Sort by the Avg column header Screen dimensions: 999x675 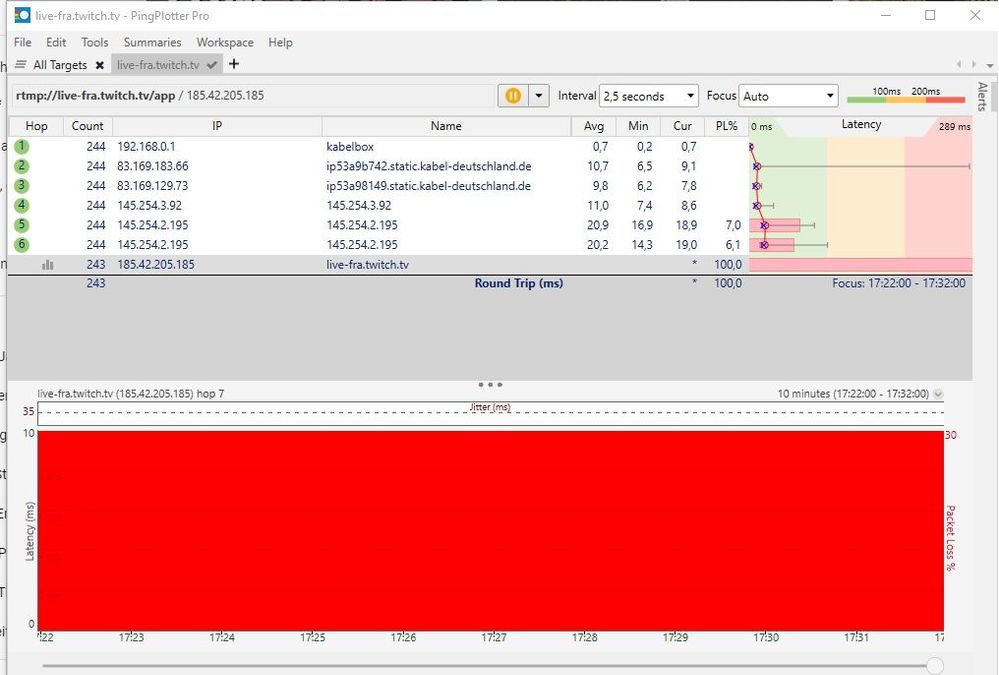pyautogui.click(x=594, y=126)
